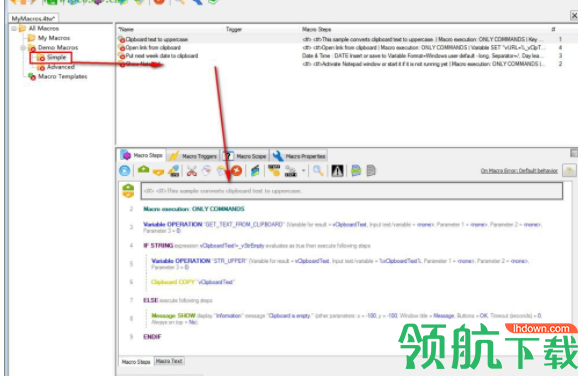578x376 pixels.
Task: Sort by the Trigger column header
Action: pyautogui.click(x=262, y=29)
